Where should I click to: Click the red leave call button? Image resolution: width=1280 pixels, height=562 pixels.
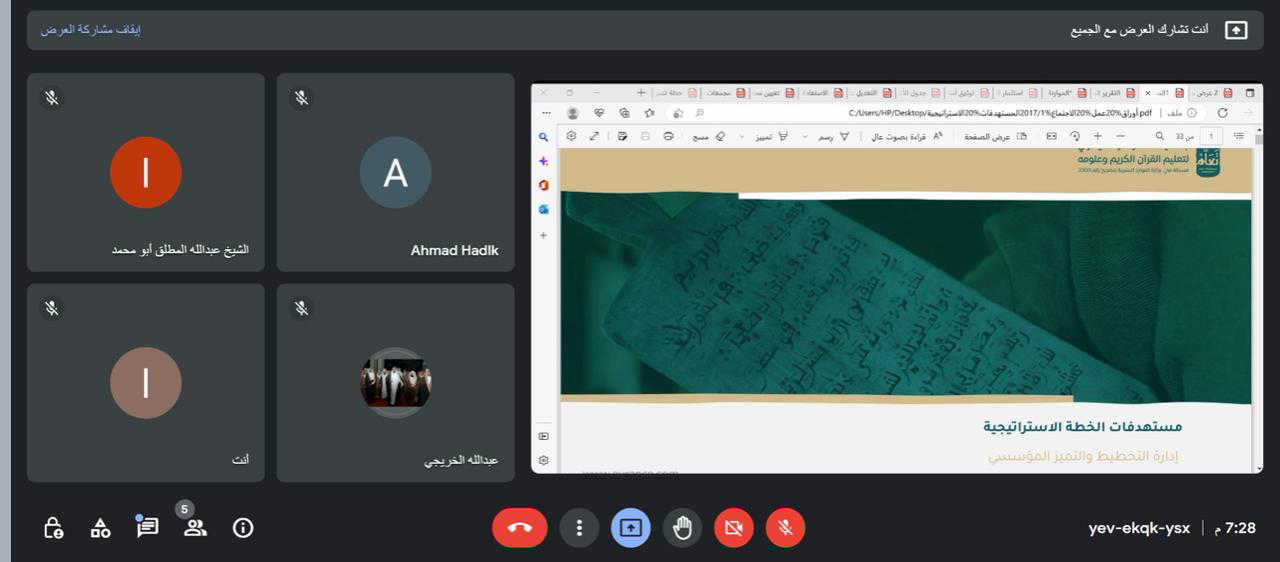(519, 528)
